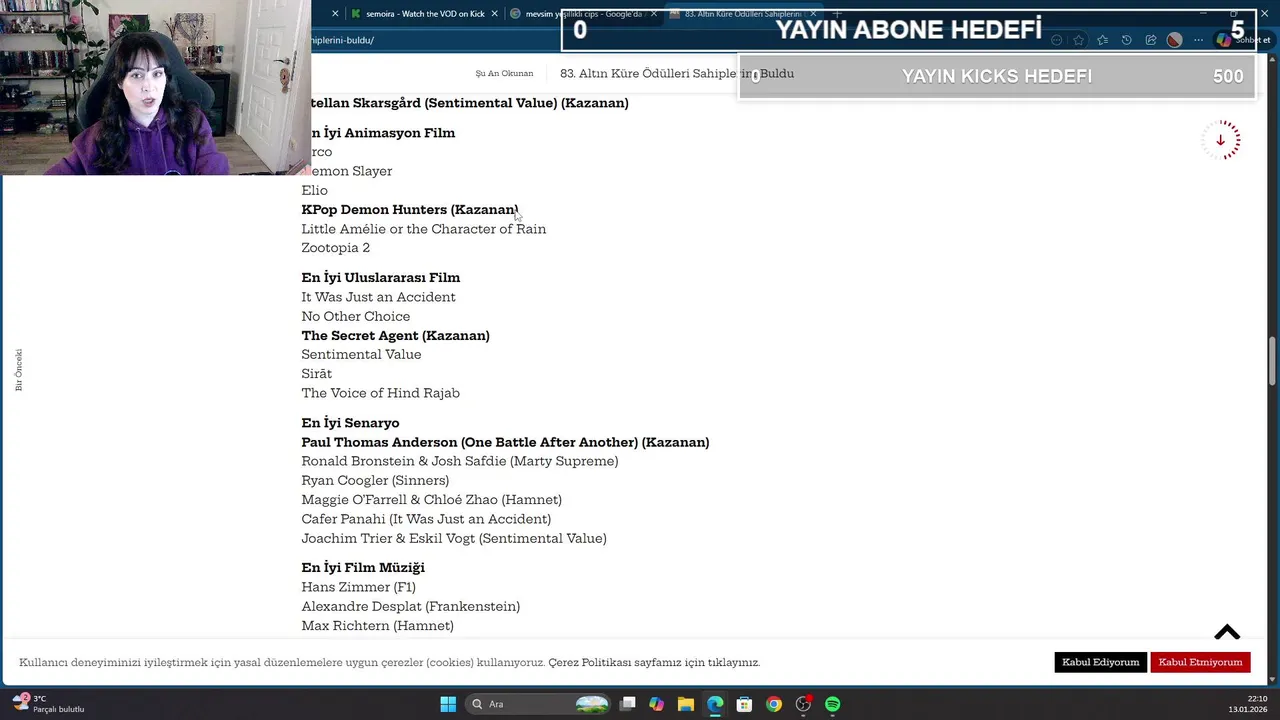Click the text No Other Choice
The height and width of the screenshot is (720, 1280).
[356, 316]
